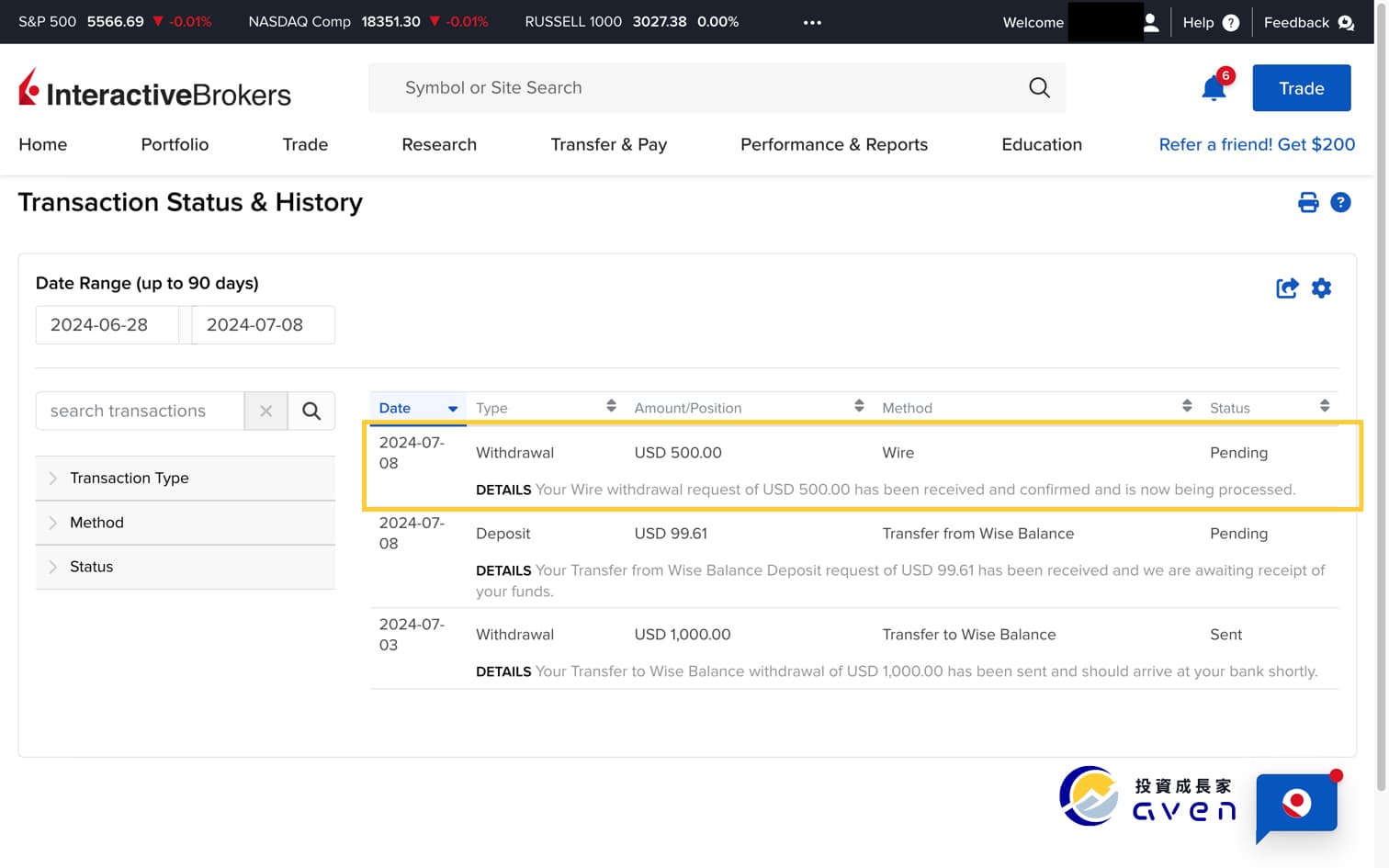The image size is (1389, 868).
Task: Click the start date field 2024-06-28
Action: 108,325
